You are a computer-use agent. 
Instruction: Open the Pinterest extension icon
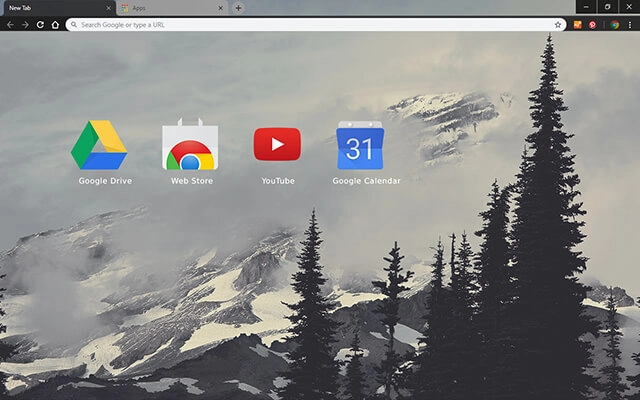pyautogui.click(x=592, y=25)
